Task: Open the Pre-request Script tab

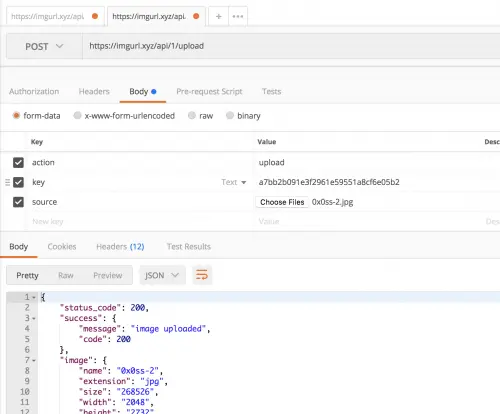Action: tap(209, 91)
